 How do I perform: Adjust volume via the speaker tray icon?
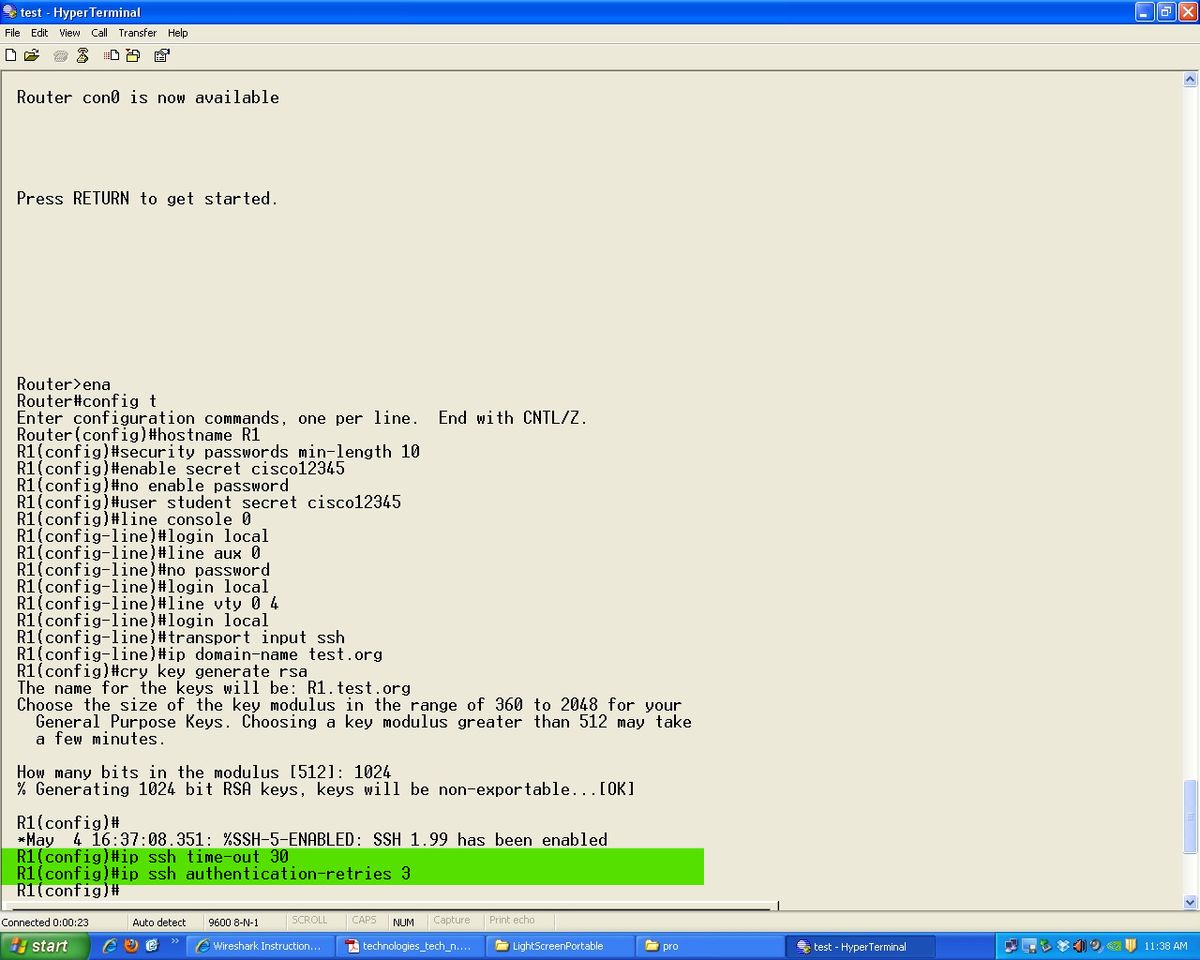pyautogui.click(x=1079, y=945)
